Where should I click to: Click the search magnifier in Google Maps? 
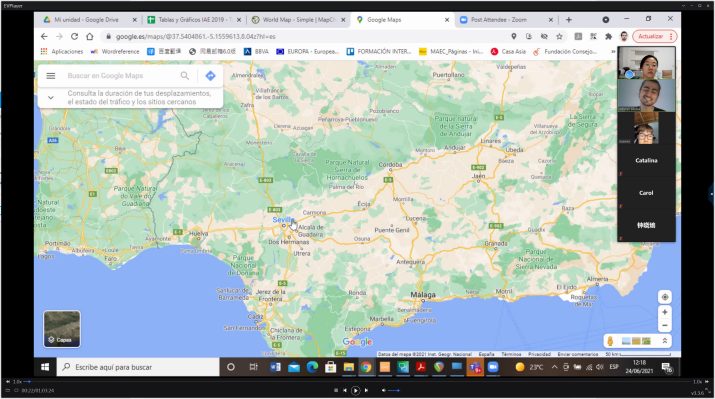pos(185,76)
